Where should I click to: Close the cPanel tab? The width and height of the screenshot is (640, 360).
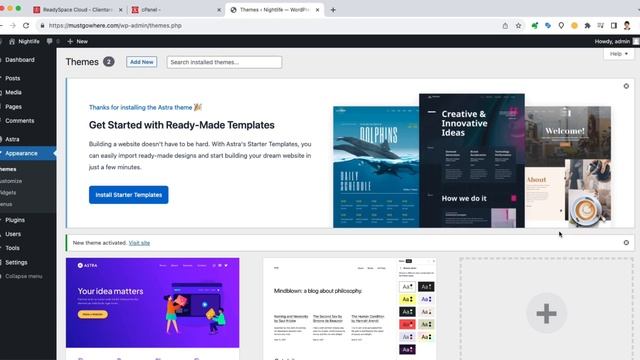click(219, 10)
